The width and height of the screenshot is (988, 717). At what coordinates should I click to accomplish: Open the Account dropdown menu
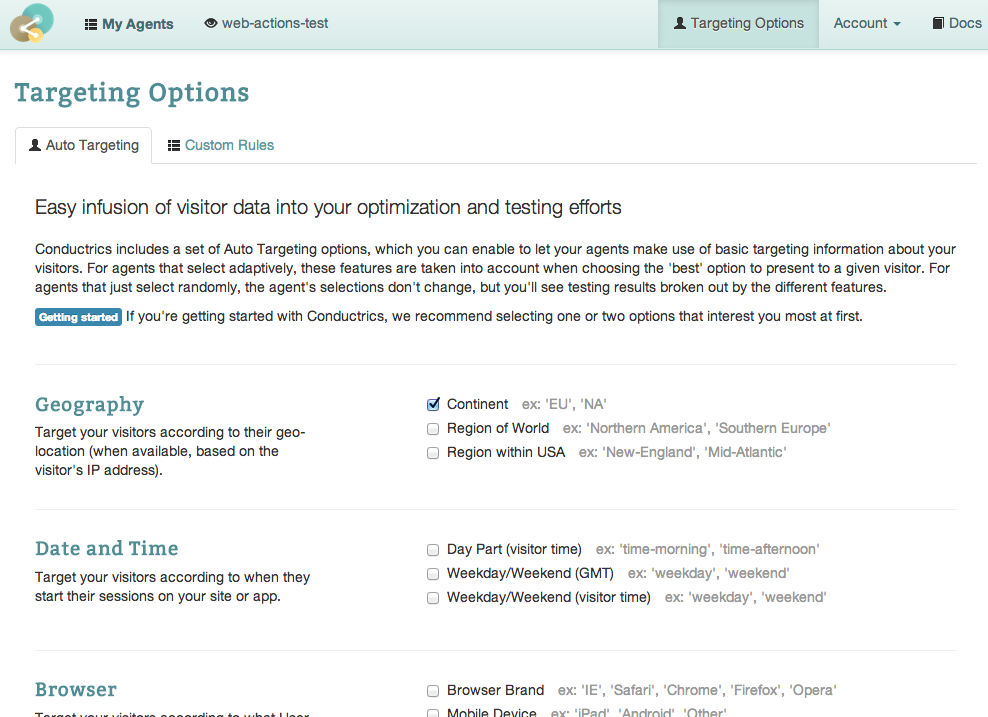867,23
